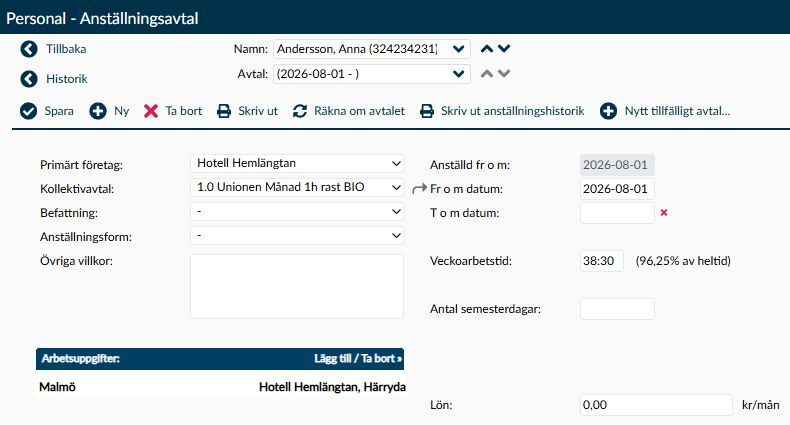Click the disabled Anställd fr o m field
Screen dimensions: 790x425
[617, 165]
